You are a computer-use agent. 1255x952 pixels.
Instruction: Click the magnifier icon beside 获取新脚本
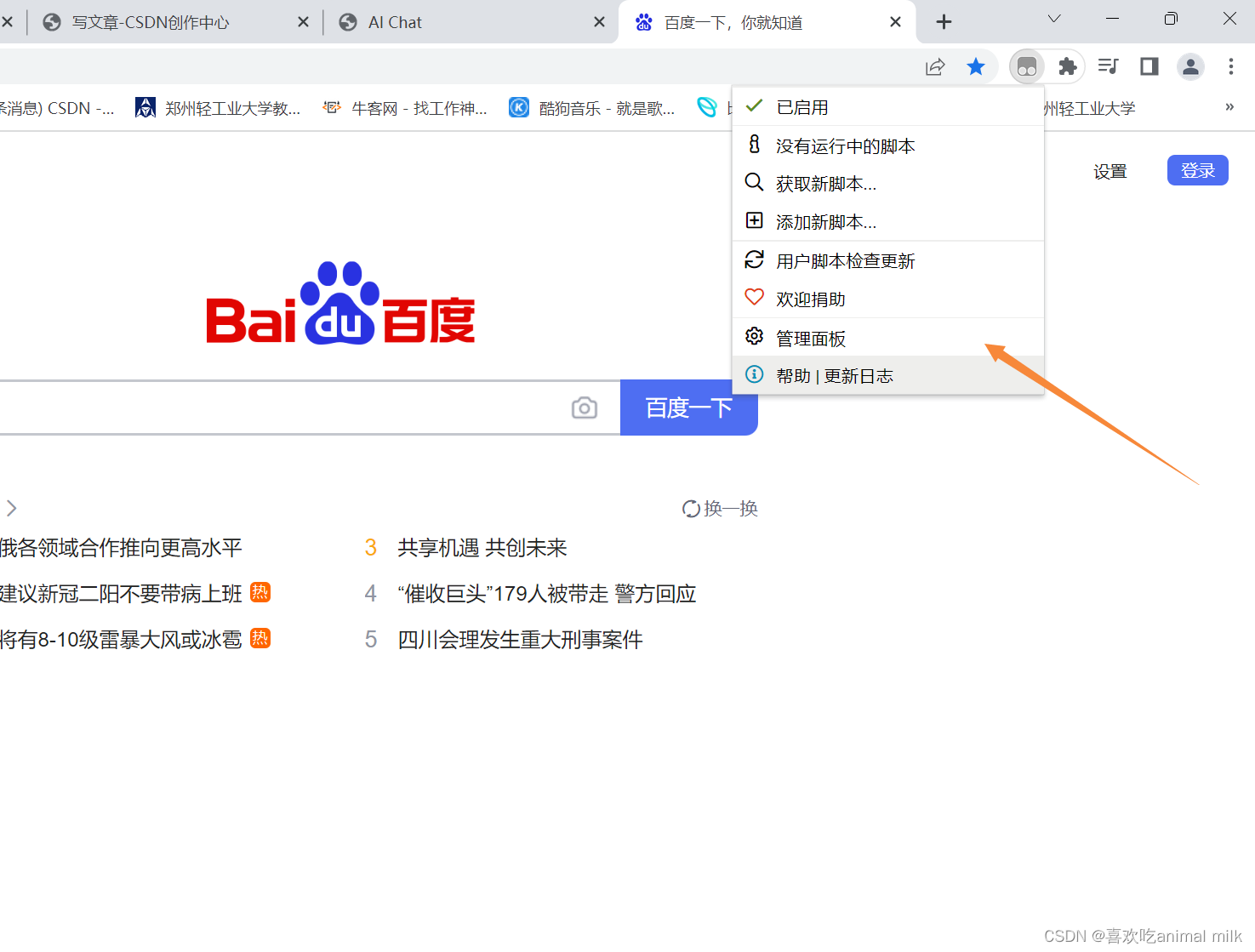click(754, 182)
